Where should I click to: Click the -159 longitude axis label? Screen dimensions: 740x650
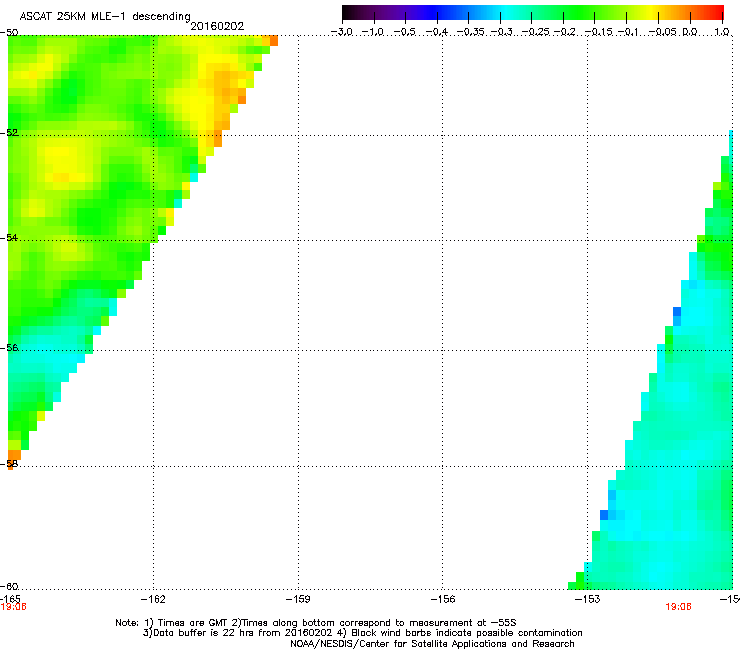(x=298, y=599)
